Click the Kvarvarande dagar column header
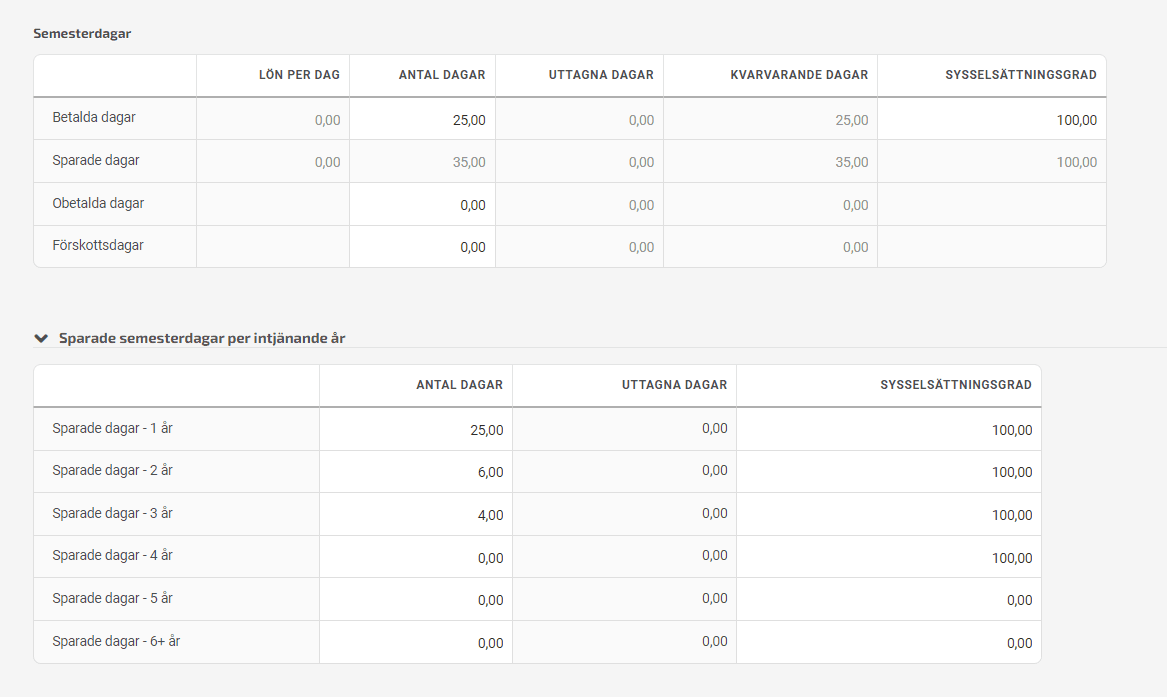 click(799, 75)
